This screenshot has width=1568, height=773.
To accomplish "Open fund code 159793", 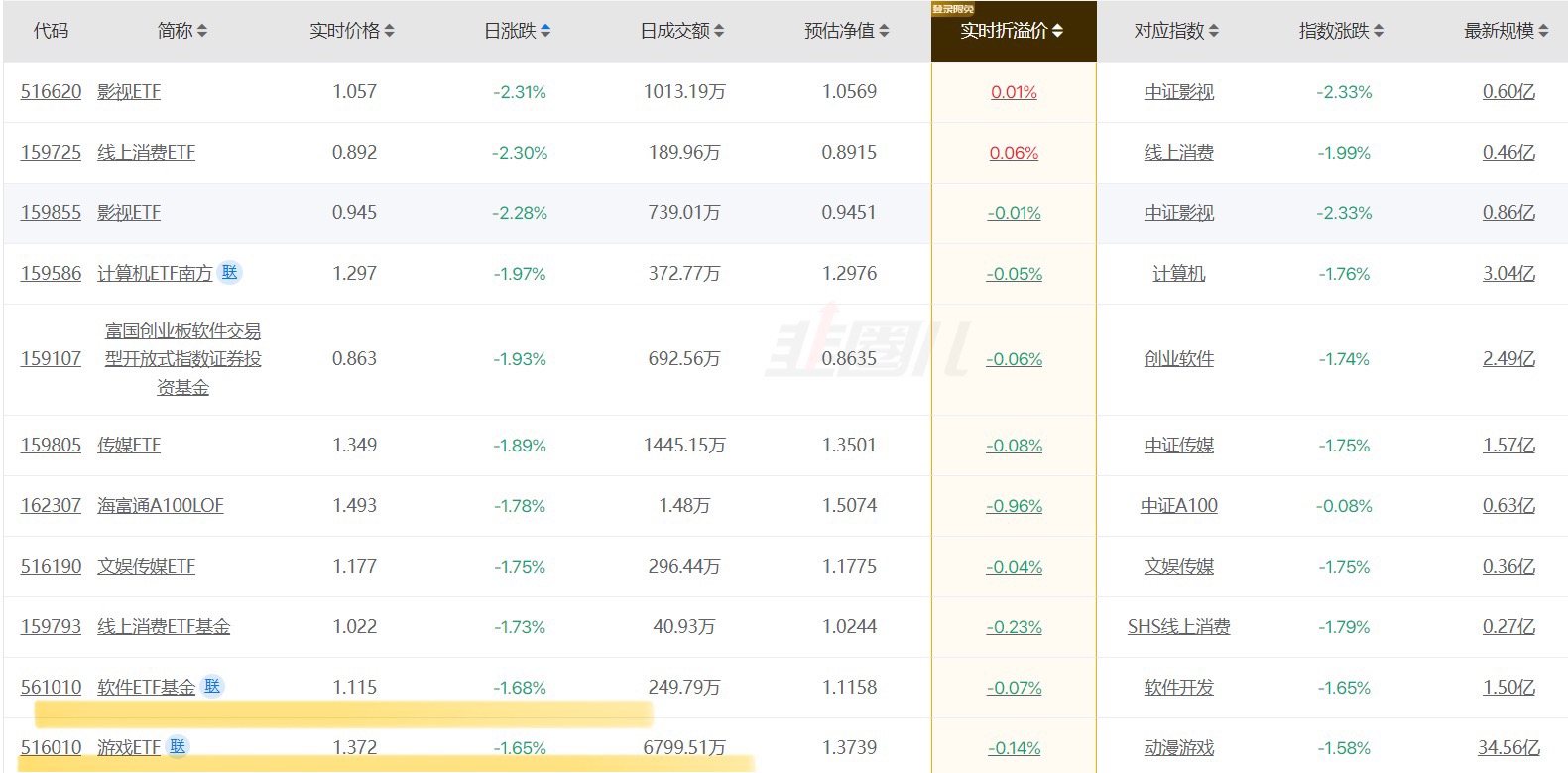I will click(x=52, y=627).
